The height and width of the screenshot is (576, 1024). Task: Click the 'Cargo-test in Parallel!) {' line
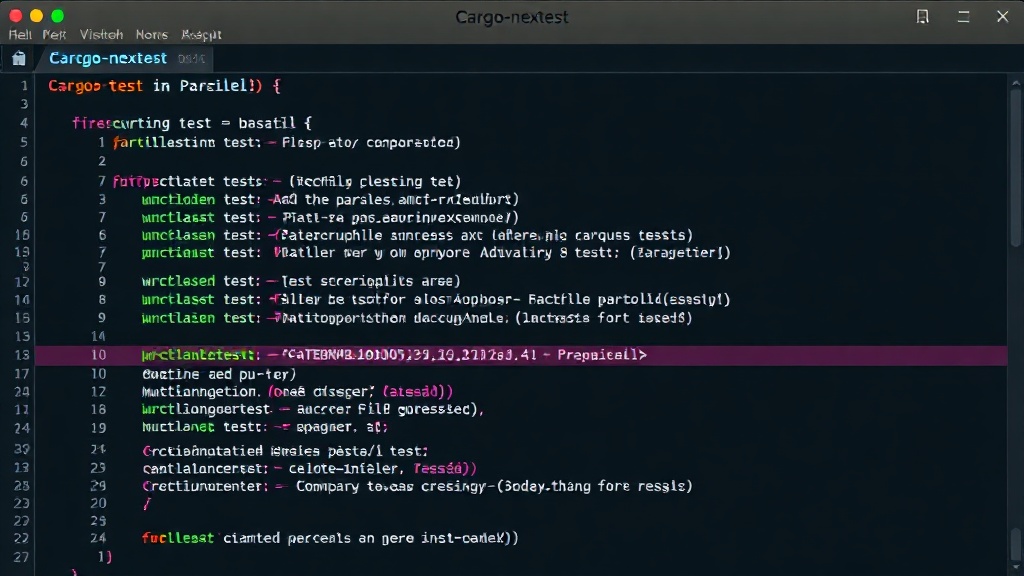[165, 86]
